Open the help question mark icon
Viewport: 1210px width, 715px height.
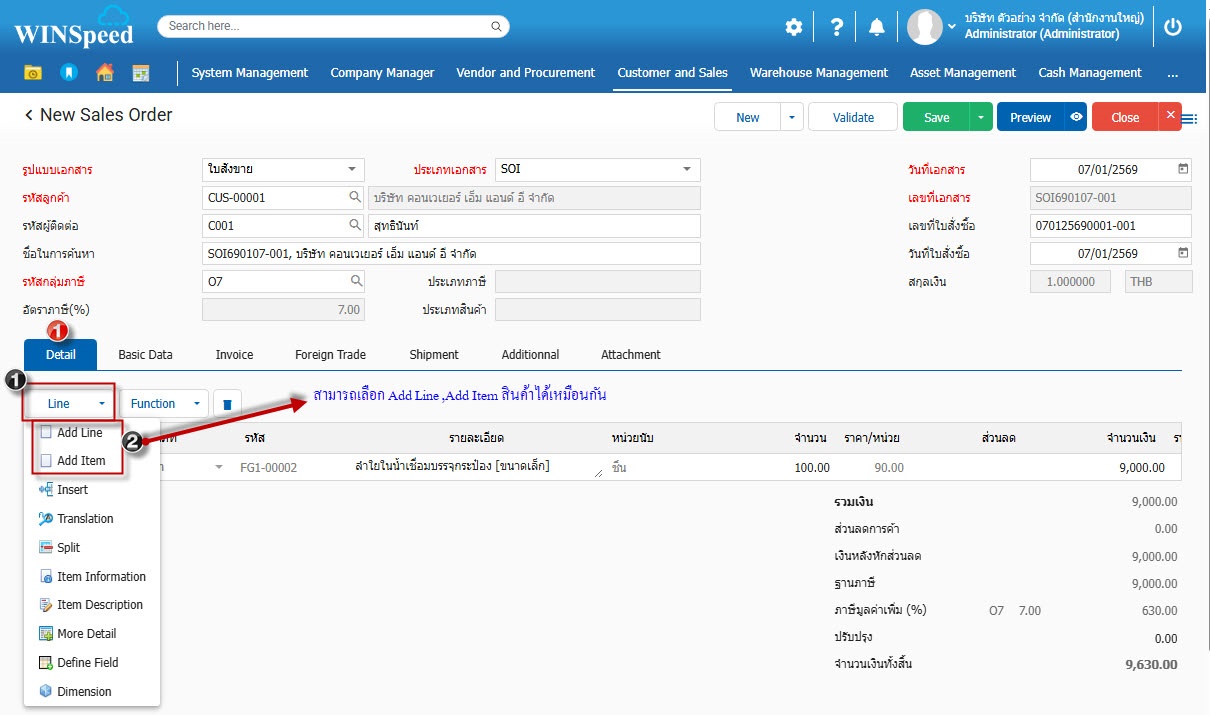[x=837, y=27]
